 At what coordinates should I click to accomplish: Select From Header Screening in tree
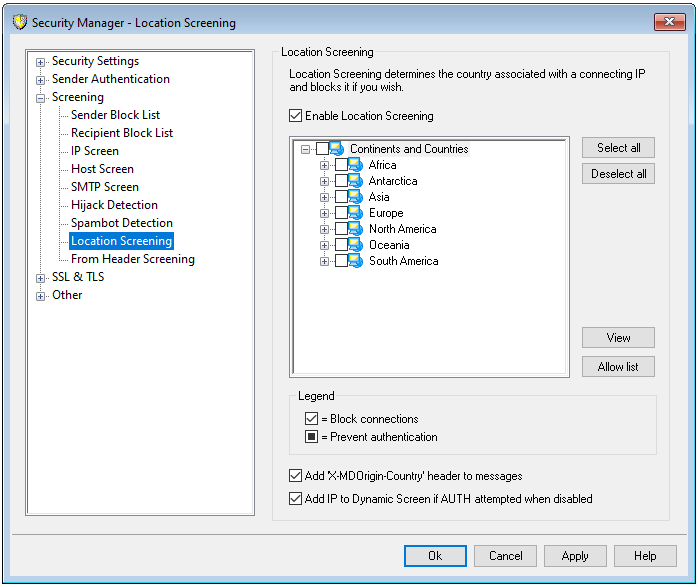tap(132, 259)
